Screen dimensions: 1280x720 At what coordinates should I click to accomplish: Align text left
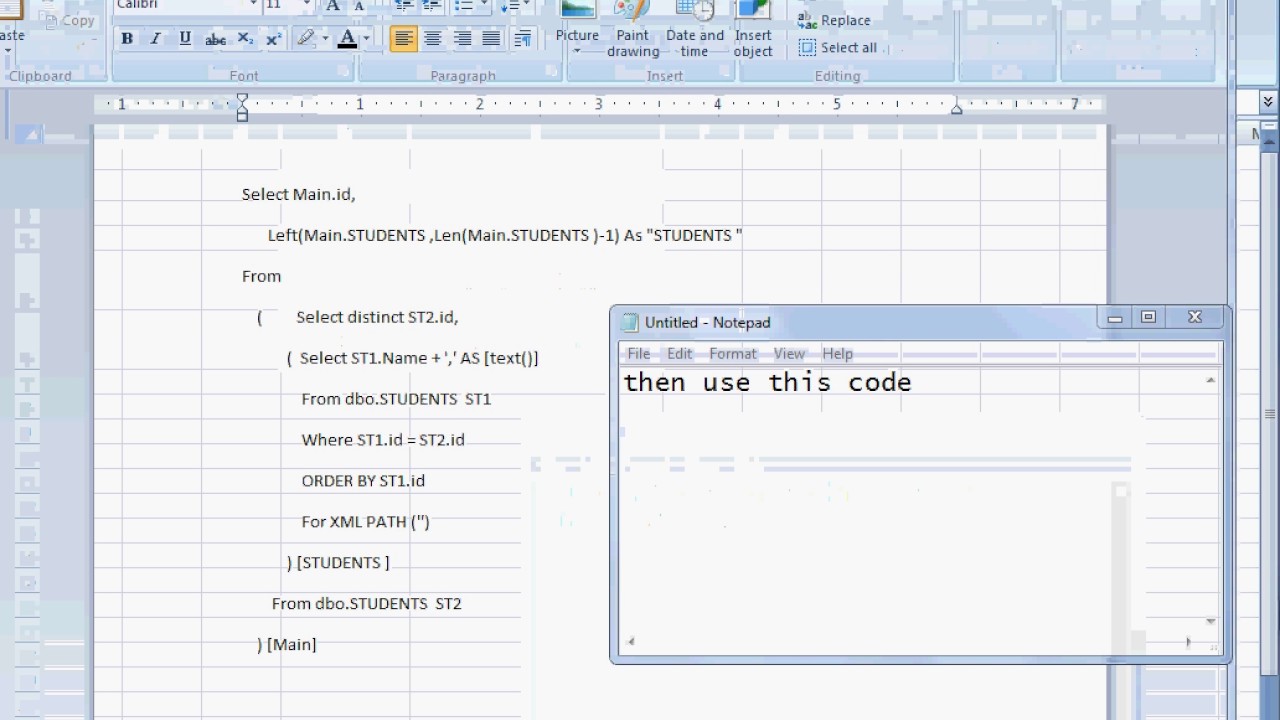[404, 39]
